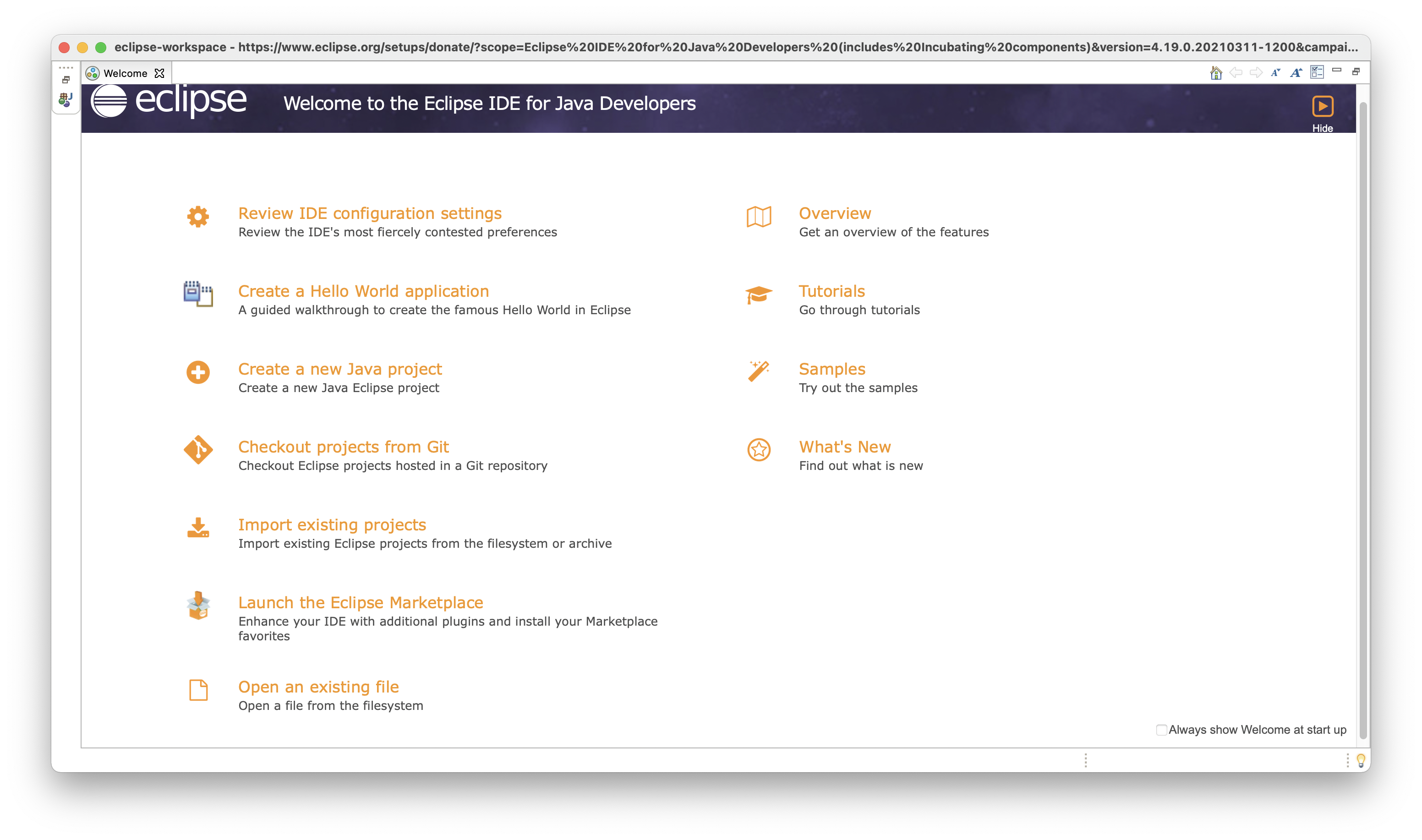1422x840 pixels.
Task: Open Create a new Java project link
Action: point(339,369)
